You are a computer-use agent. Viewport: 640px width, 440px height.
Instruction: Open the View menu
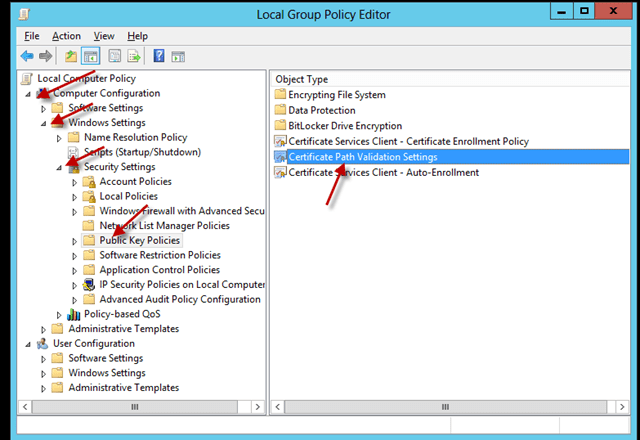[x=104, y=36]
